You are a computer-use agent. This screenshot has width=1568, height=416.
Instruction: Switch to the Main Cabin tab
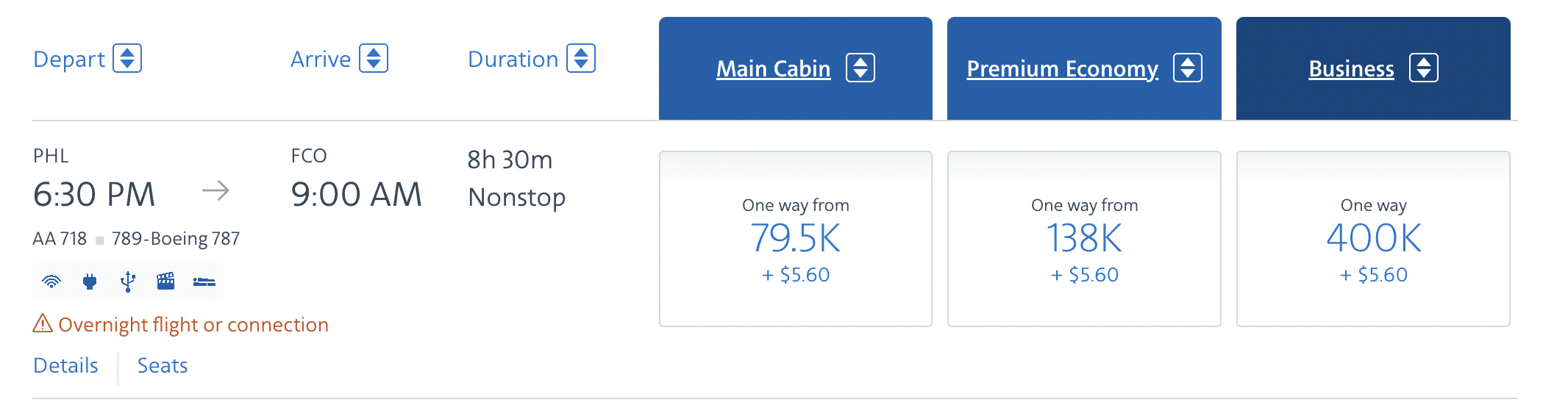tap(773, 68)
